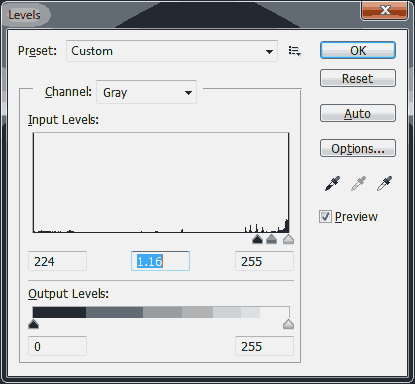Click the output shadow field showing 0

pos(57,346)
